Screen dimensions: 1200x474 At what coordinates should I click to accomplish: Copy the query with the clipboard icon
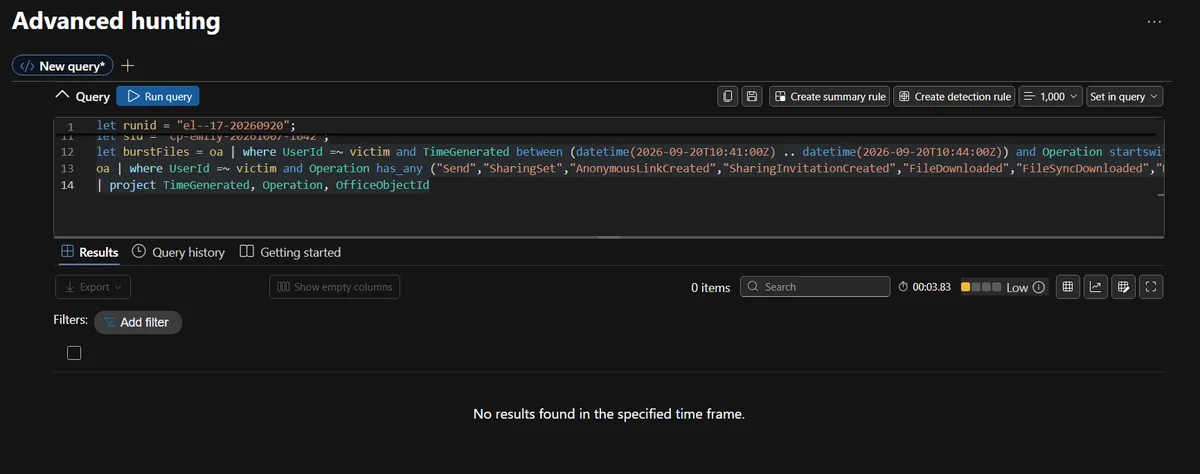click(729, 96)
